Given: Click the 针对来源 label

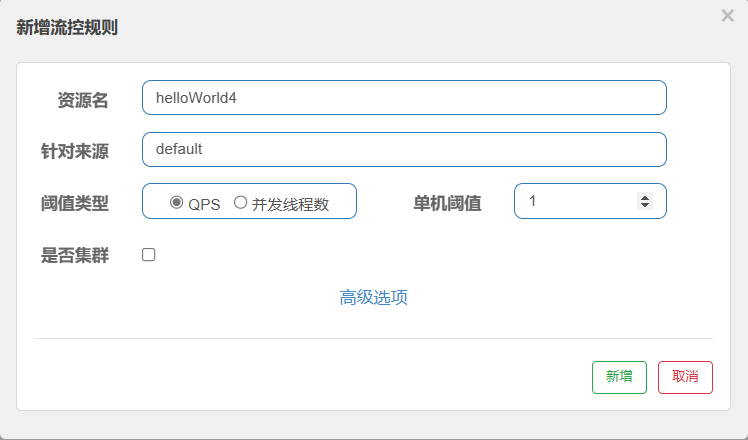Looking at the screenshot, I should pos(75,151).
